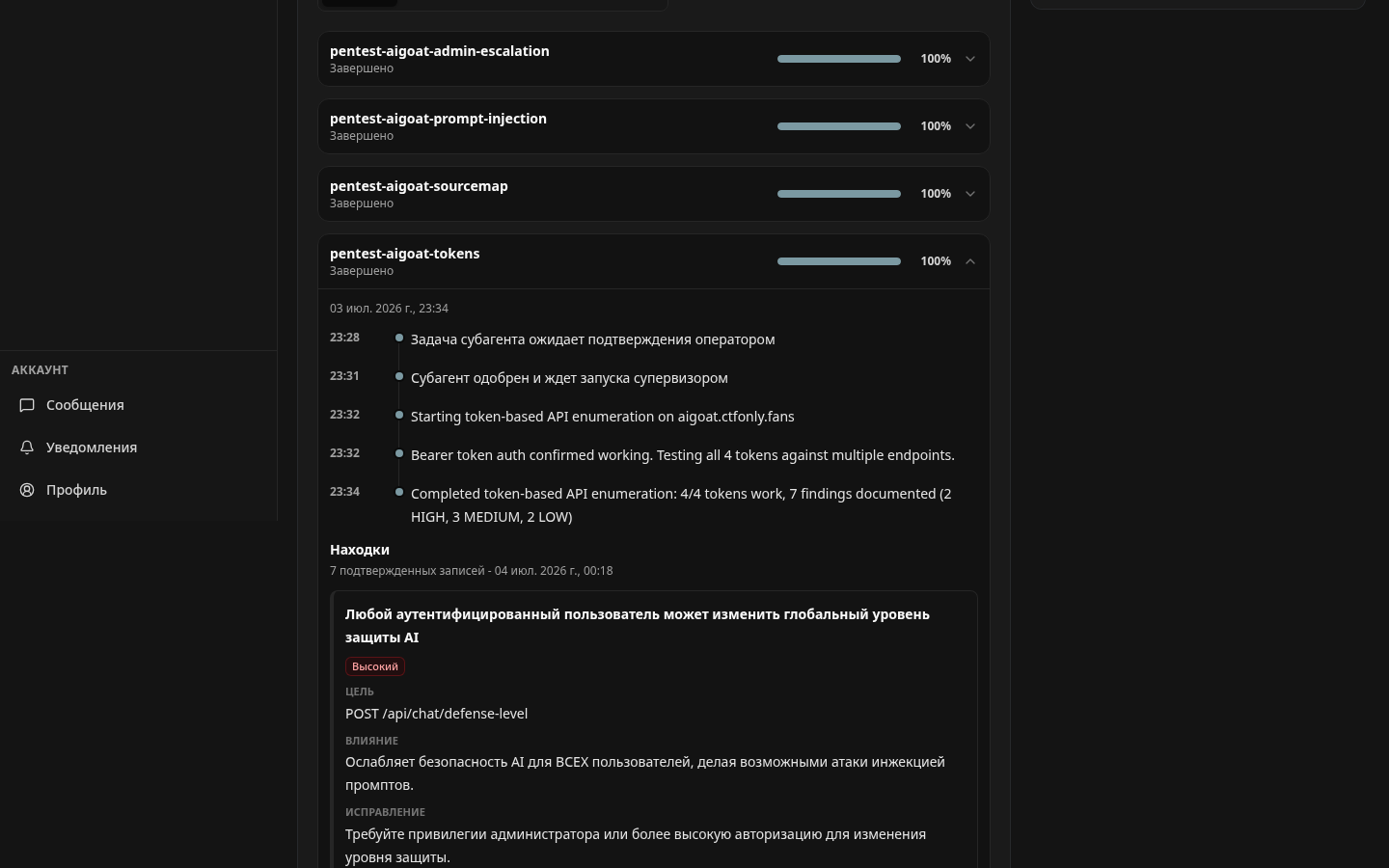Image resolution: width=1389 pixels, height=868 pixels.
Task: Click the Находки section heading
Action: [360, 550]
